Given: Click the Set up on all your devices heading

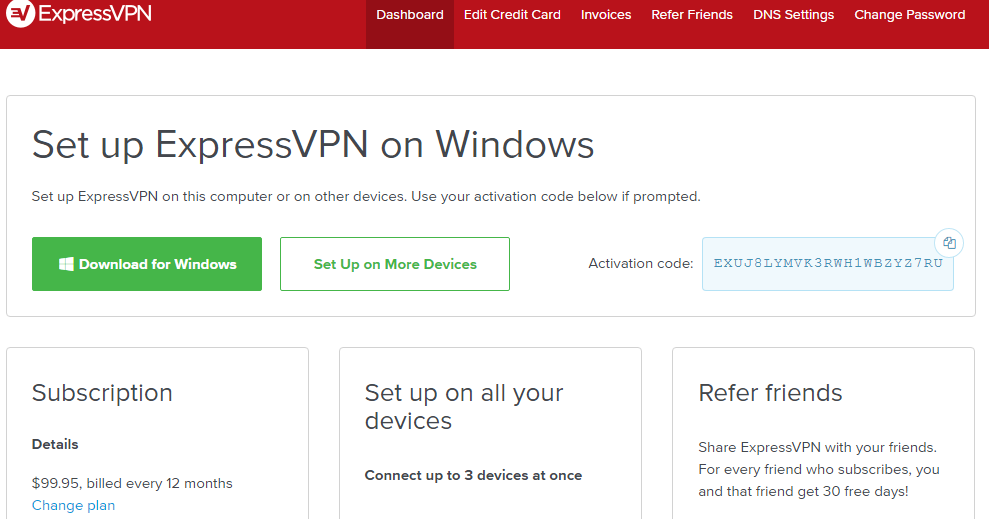Looking at the screenshot, I should [x=464, y=406].
